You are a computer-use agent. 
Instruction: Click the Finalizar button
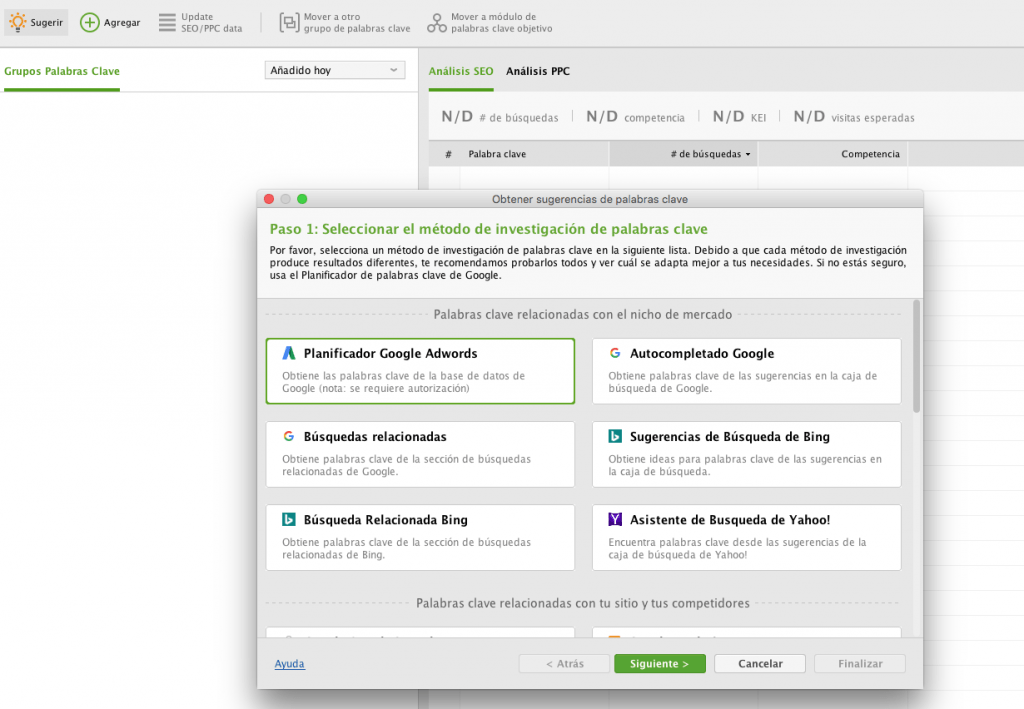[x=860, y=663]
